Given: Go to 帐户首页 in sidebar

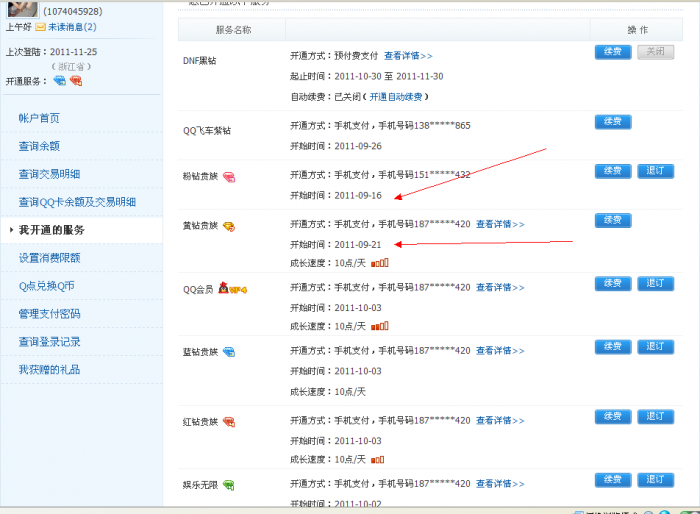Looking at the screenshot, I should [39, 118].
